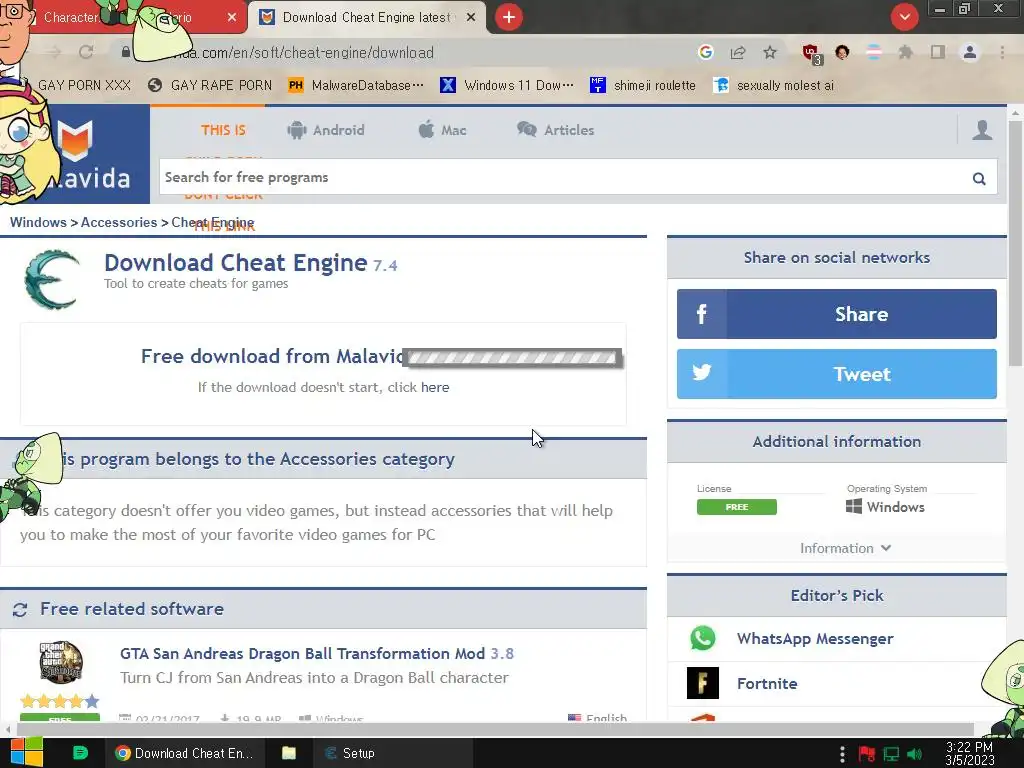Open GTA San Andreas Dragon Ball Mod link

pyautogui.click(x=316, y=654)
